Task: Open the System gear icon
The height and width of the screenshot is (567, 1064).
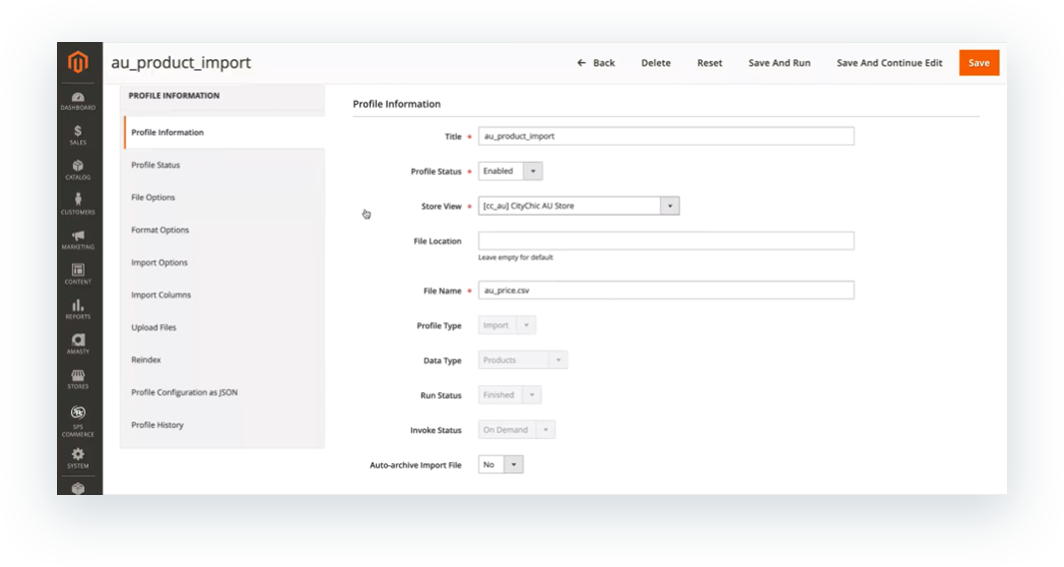Action: (78, 457)
